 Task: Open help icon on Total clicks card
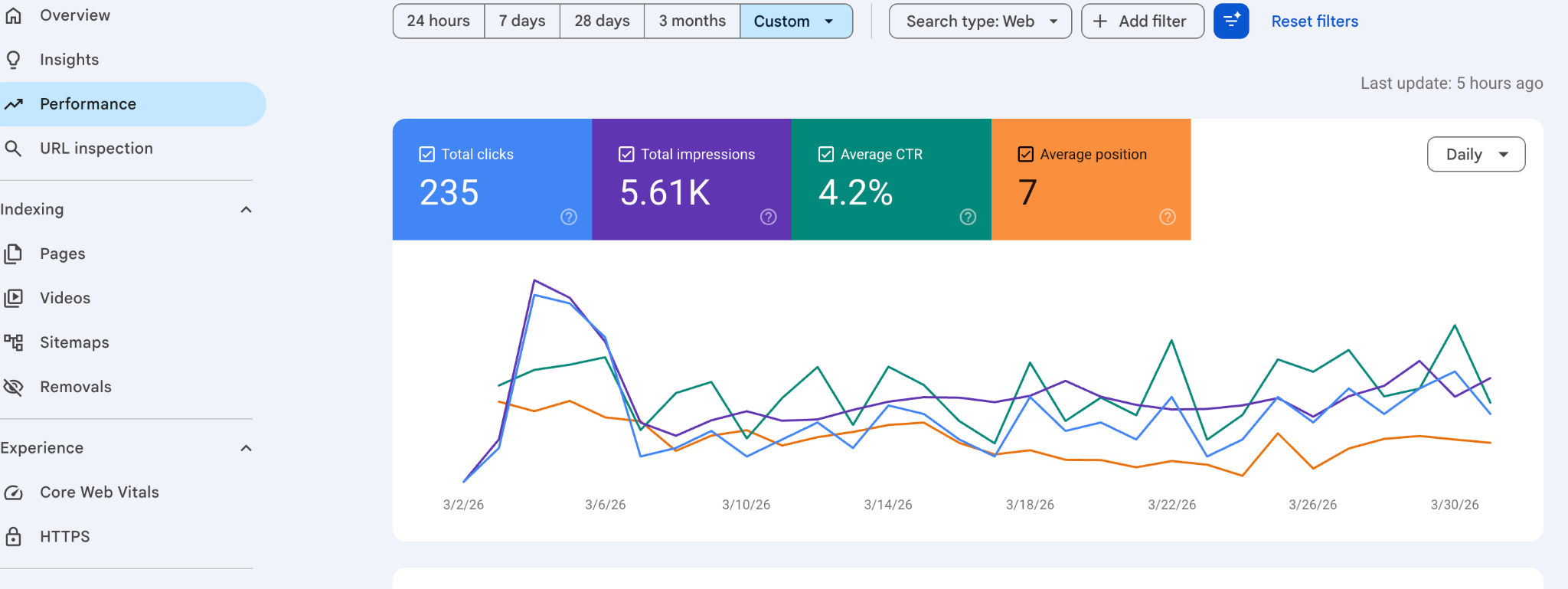(569, 217)
